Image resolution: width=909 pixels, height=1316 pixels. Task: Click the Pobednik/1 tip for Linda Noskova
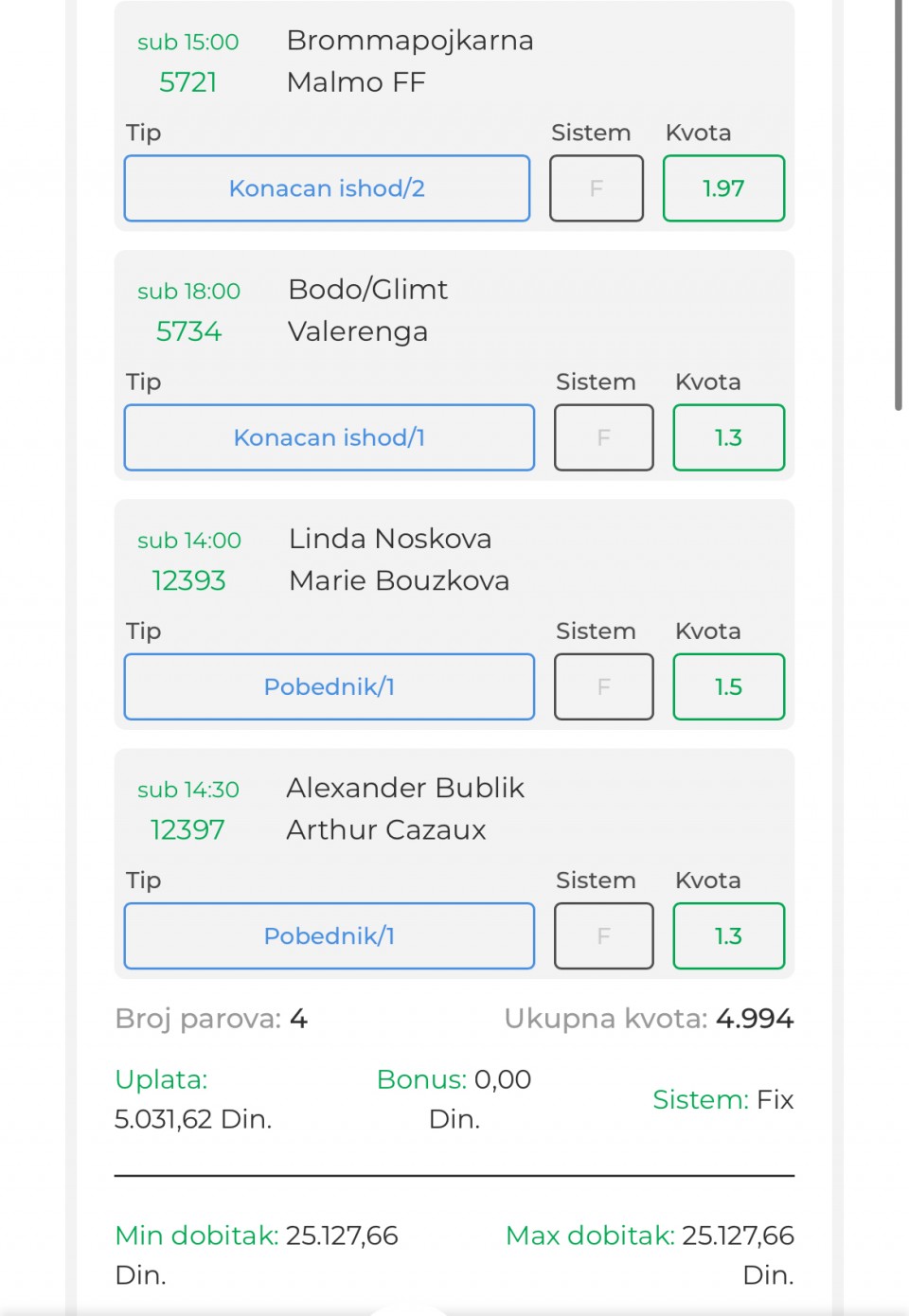point(330,686)
